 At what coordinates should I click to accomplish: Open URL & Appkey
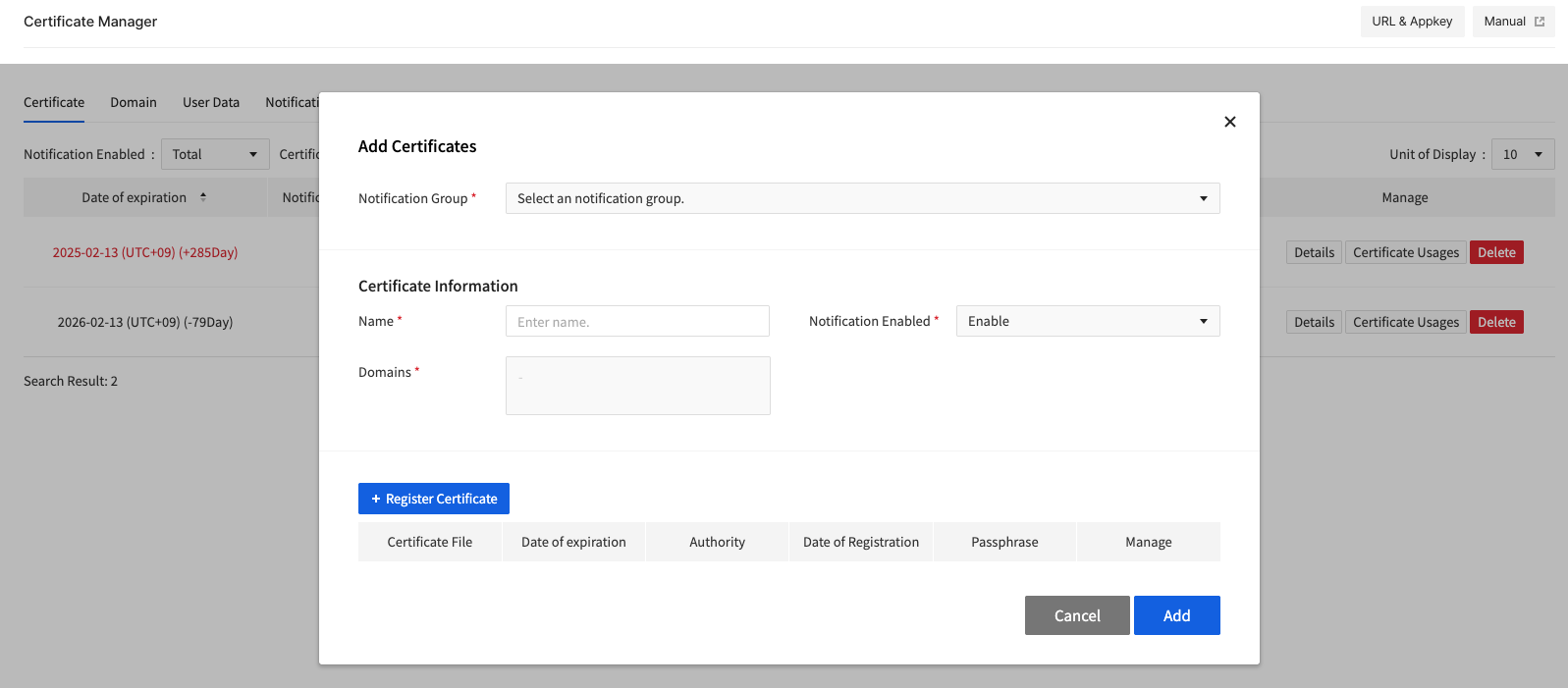click(1411, 22)
